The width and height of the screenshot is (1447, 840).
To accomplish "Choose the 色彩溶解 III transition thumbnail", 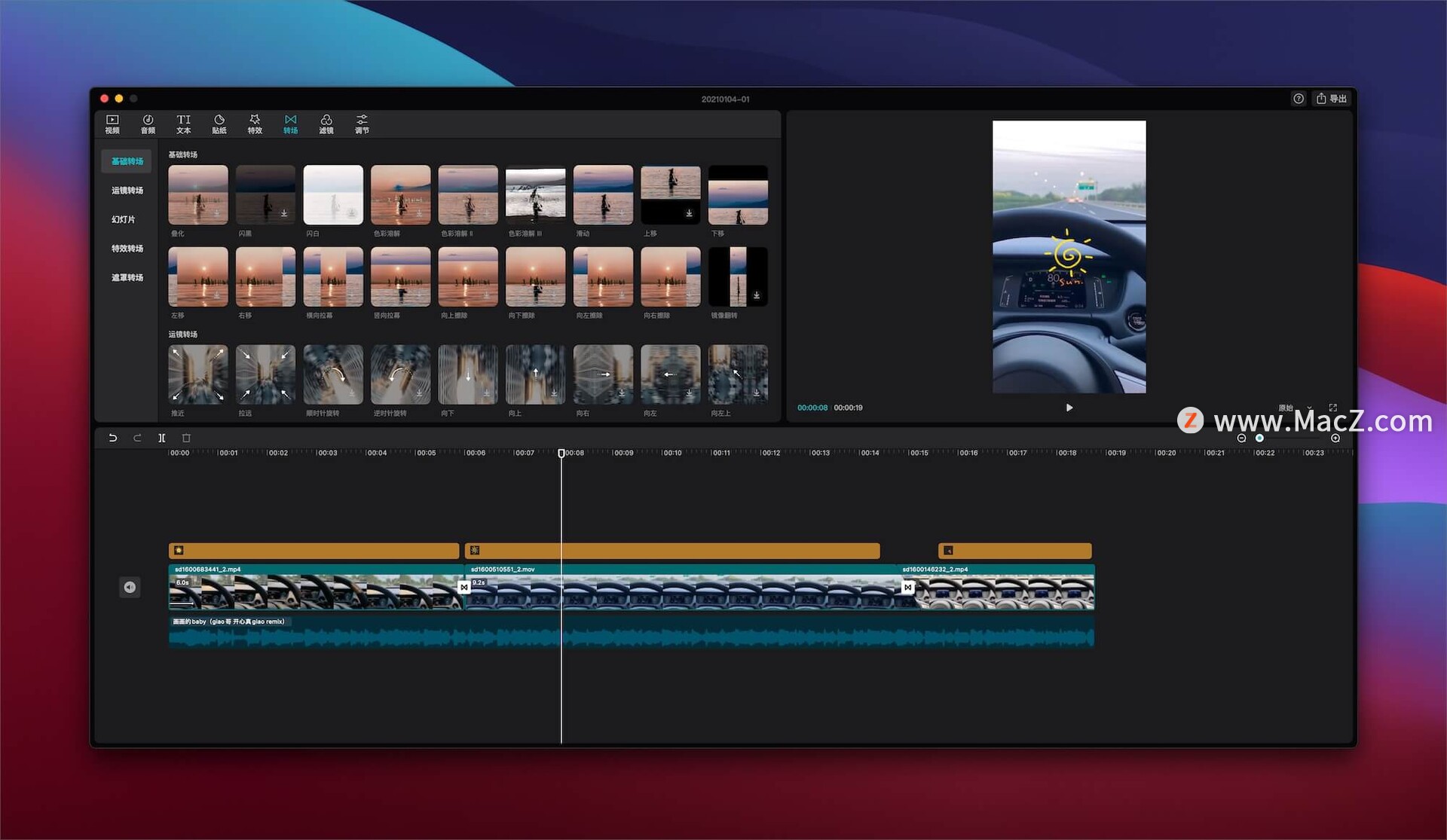I will 535,194.
